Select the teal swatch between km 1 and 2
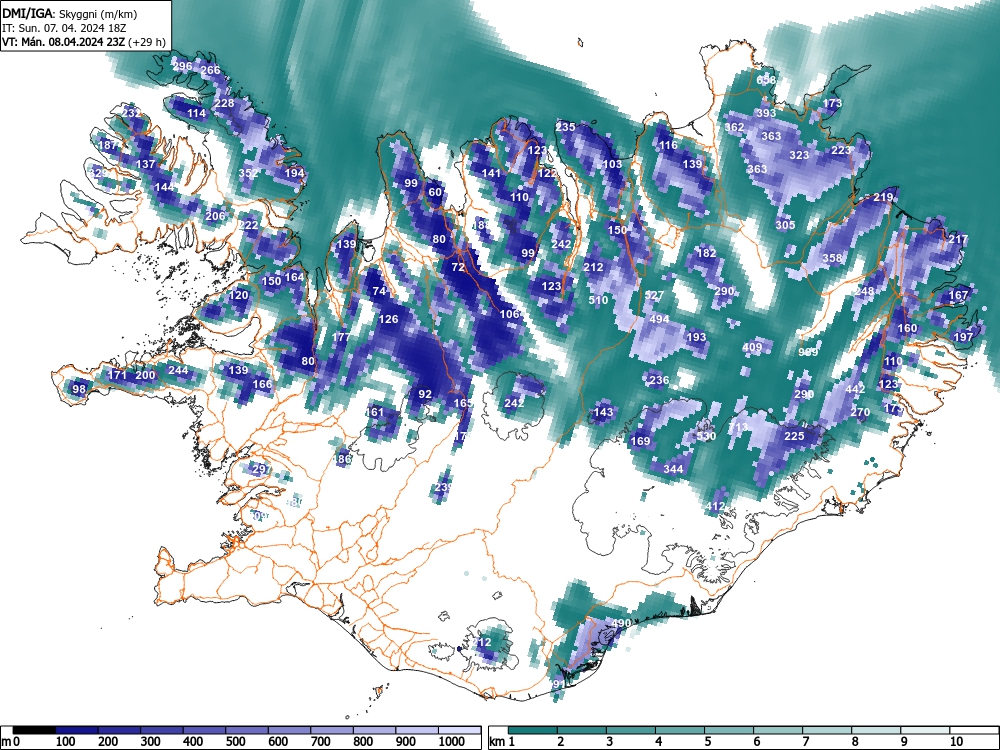Image resolution: width=1000 pixels, height=750 pixels. coord(533,730)
